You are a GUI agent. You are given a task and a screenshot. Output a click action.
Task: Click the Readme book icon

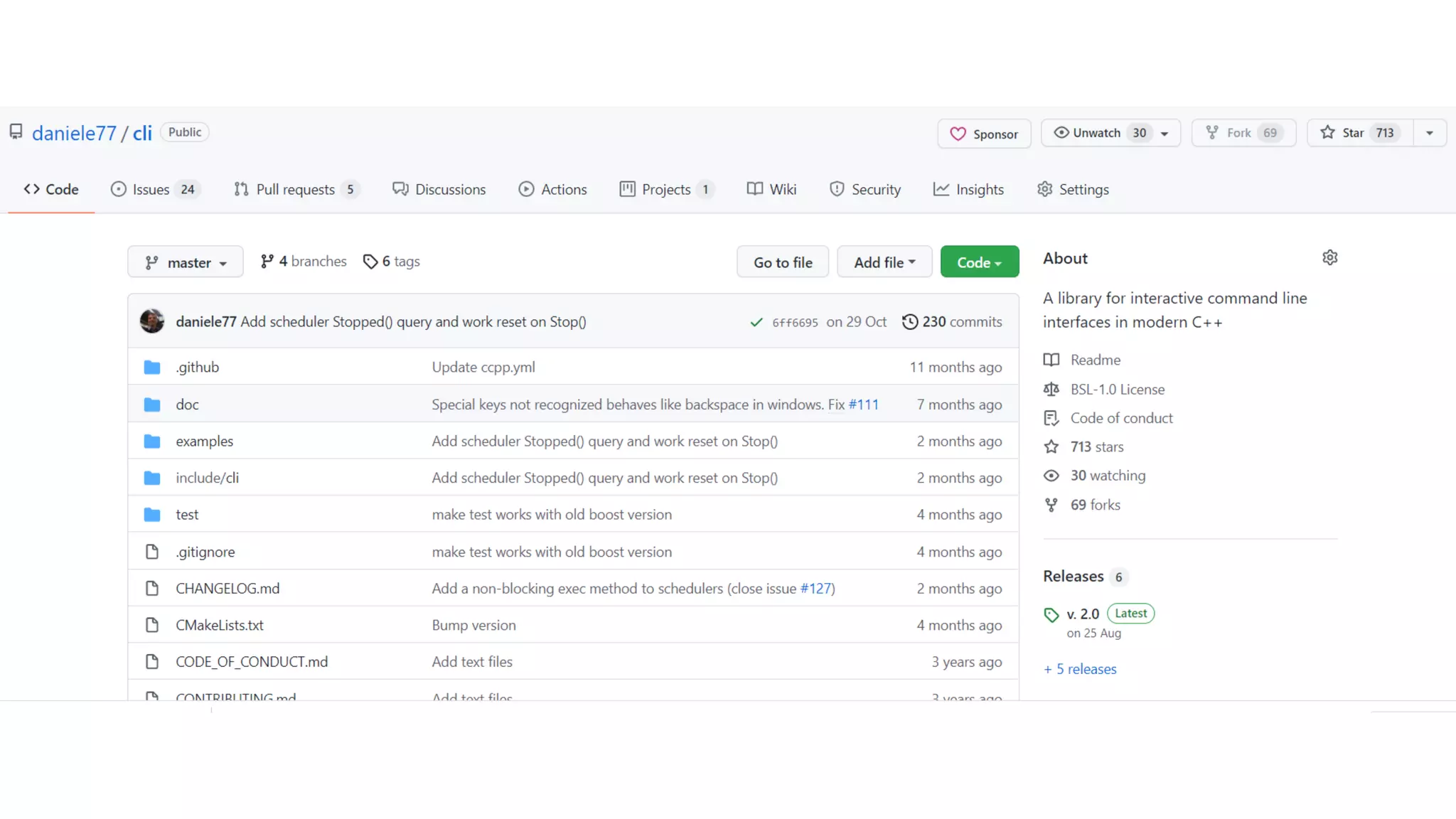coord(1051,360)
